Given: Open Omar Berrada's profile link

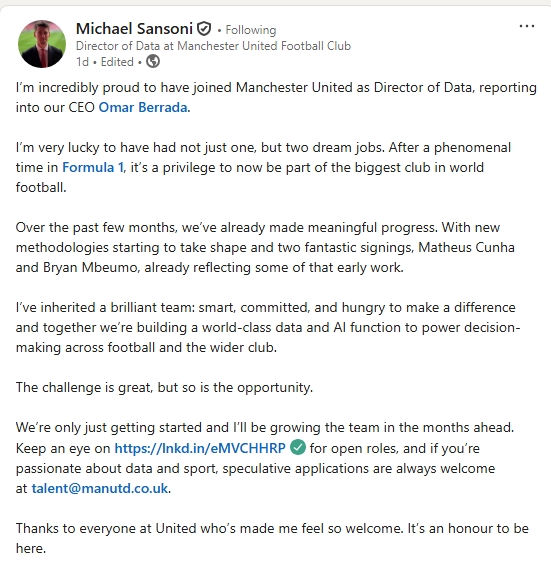Looking at the screenshot, I should click(x=143, y=107).
